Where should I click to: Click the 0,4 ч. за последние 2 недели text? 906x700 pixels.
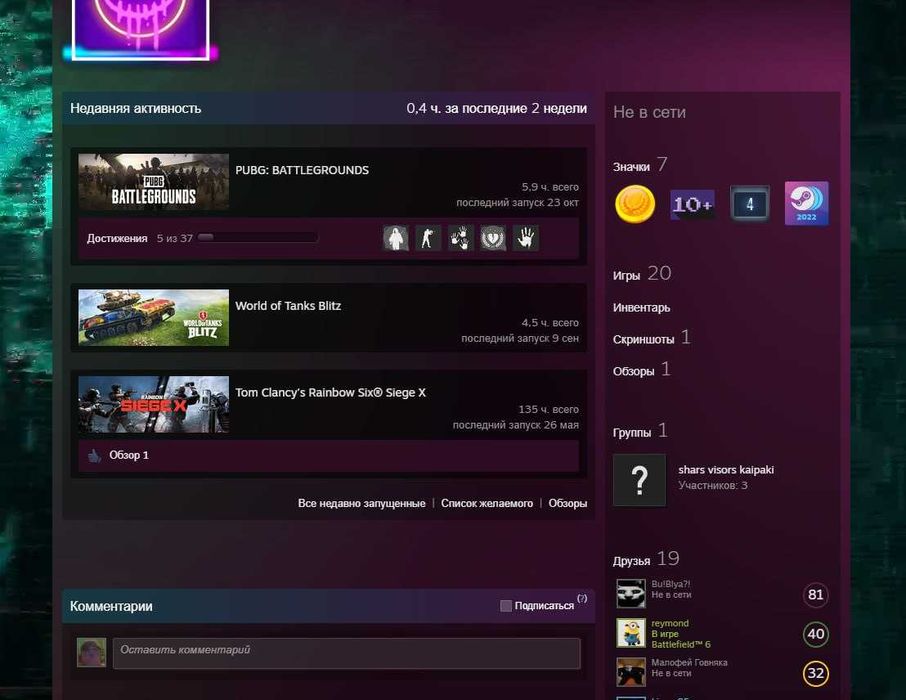click(x=496, y=109)
